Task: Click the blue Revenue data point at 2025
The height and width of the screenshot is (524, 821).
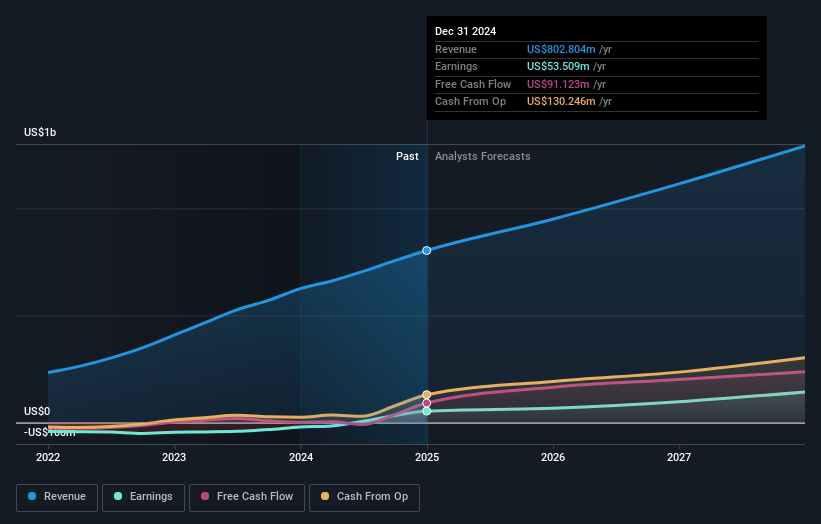Action: [x=427, y=251]
